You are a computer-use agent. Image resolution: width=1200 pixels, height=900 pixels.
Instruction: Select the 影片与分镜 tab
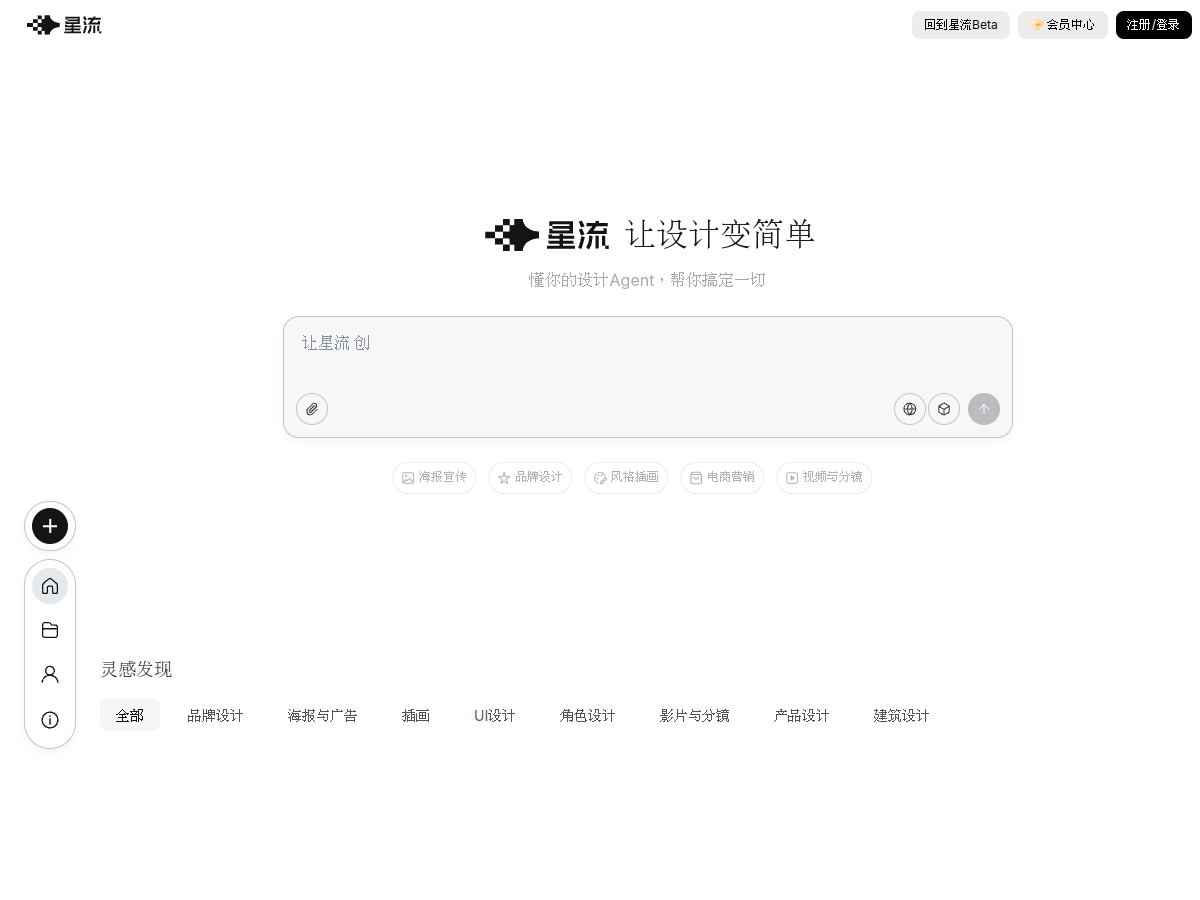(695, 715)
